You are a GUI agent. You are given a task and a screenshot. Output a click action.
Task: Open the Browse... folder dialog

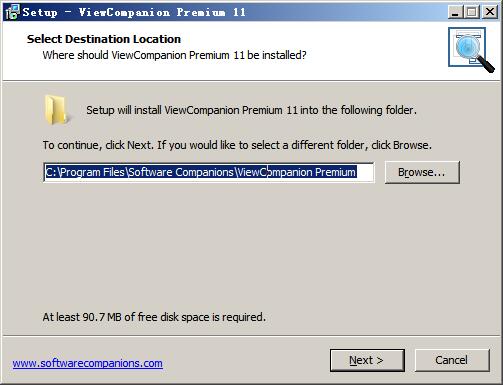point(422,172)
